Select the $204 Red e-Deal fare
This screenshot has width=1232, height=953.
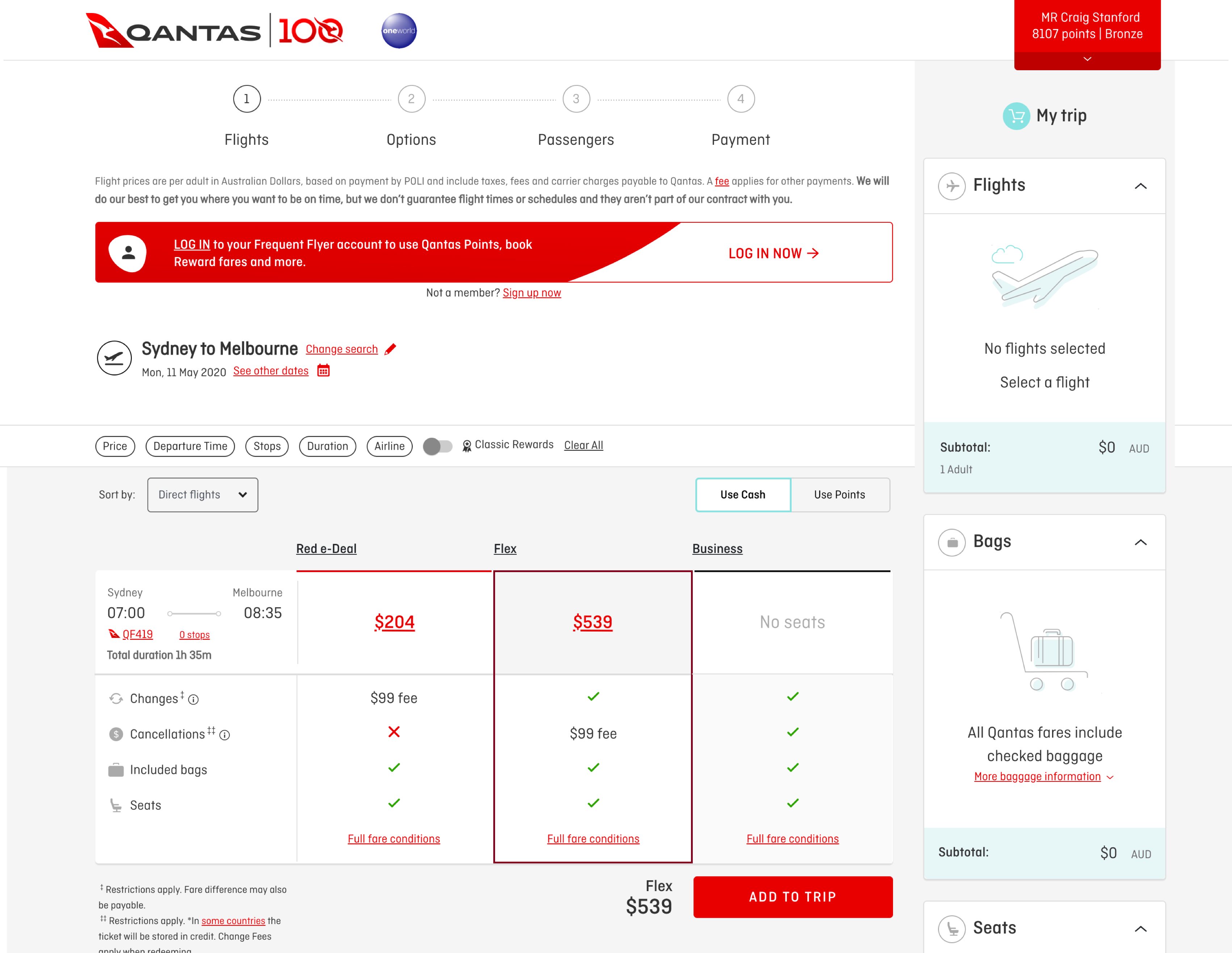click(x=394, y=622)
